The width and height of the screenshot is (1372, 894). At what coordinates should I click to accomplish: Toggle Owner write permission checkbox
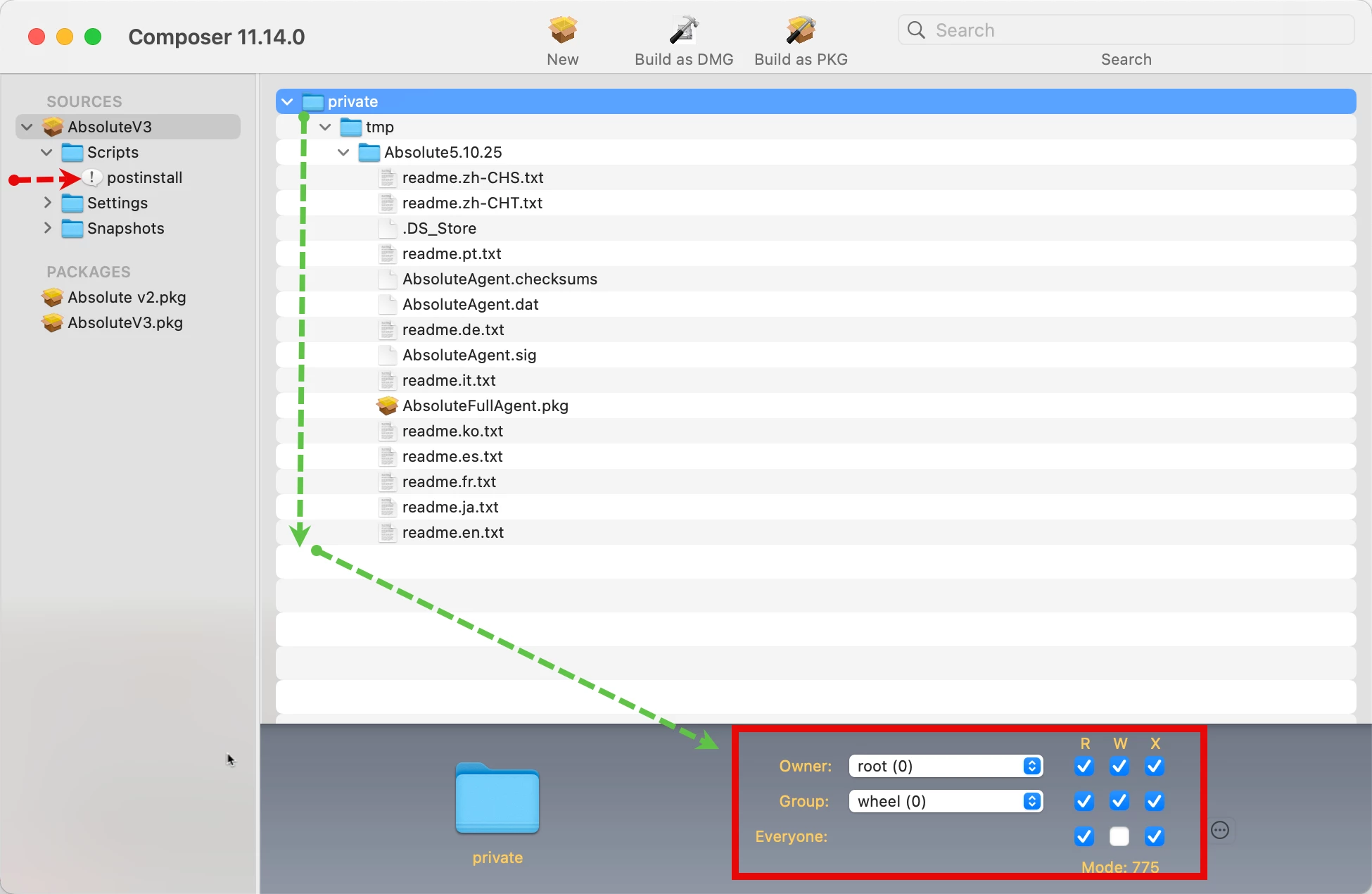coord(1119,766)
